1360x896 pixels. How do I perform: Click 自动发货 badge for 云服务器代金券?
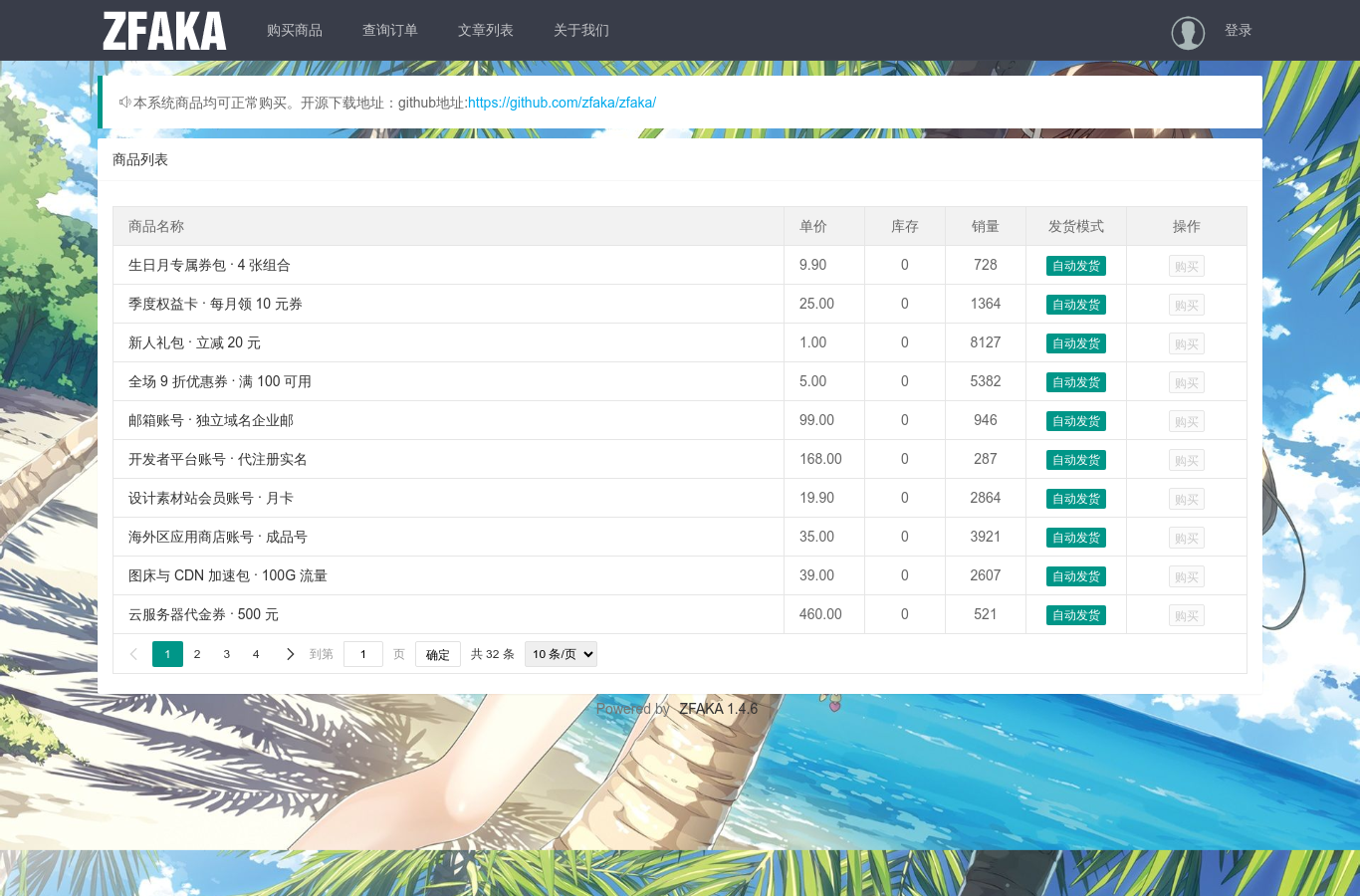(x=1076, y=615)
